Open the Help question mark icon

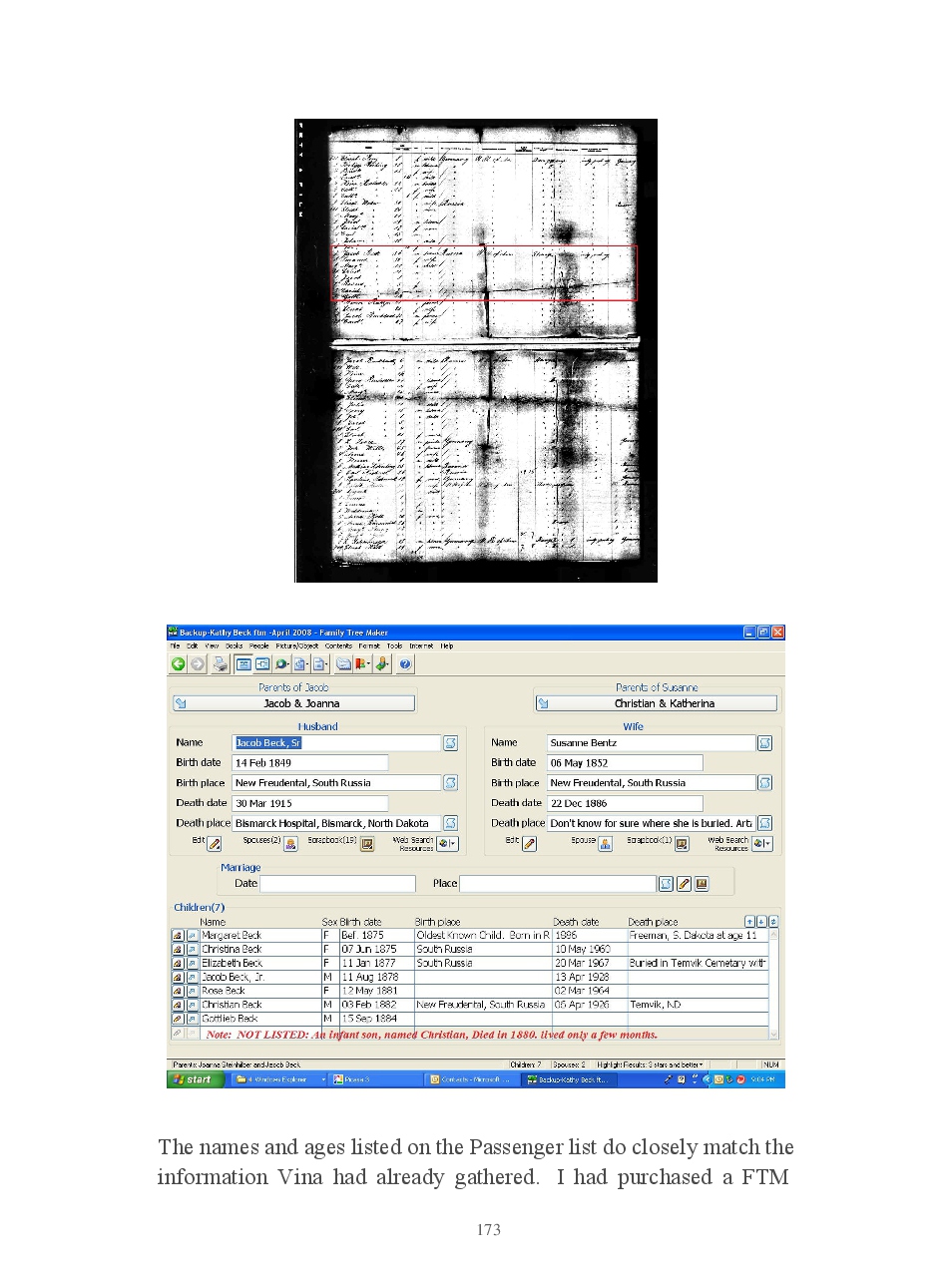coord(405,664)
